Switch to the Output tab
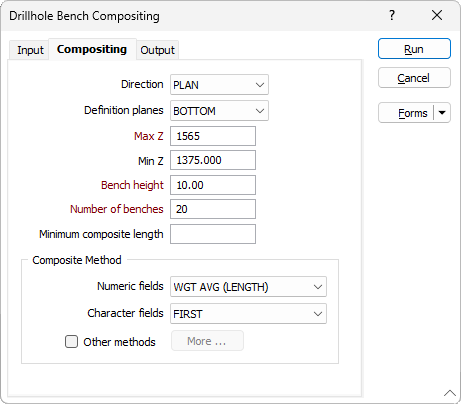This screenshot has height=404, width=461. (x=157, y=50)
